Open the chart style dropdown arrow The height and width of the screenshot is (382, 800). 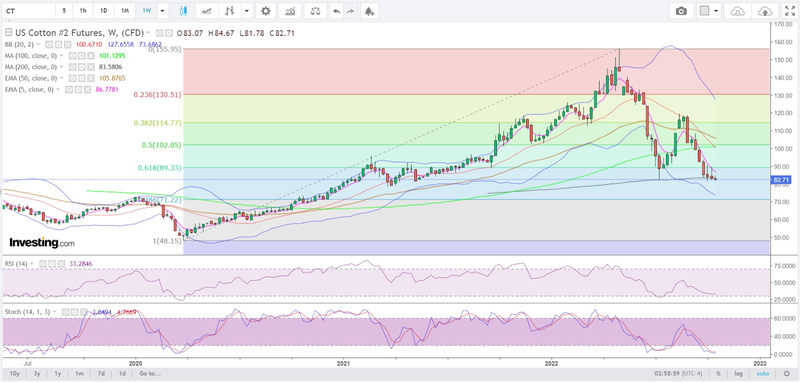247,10
